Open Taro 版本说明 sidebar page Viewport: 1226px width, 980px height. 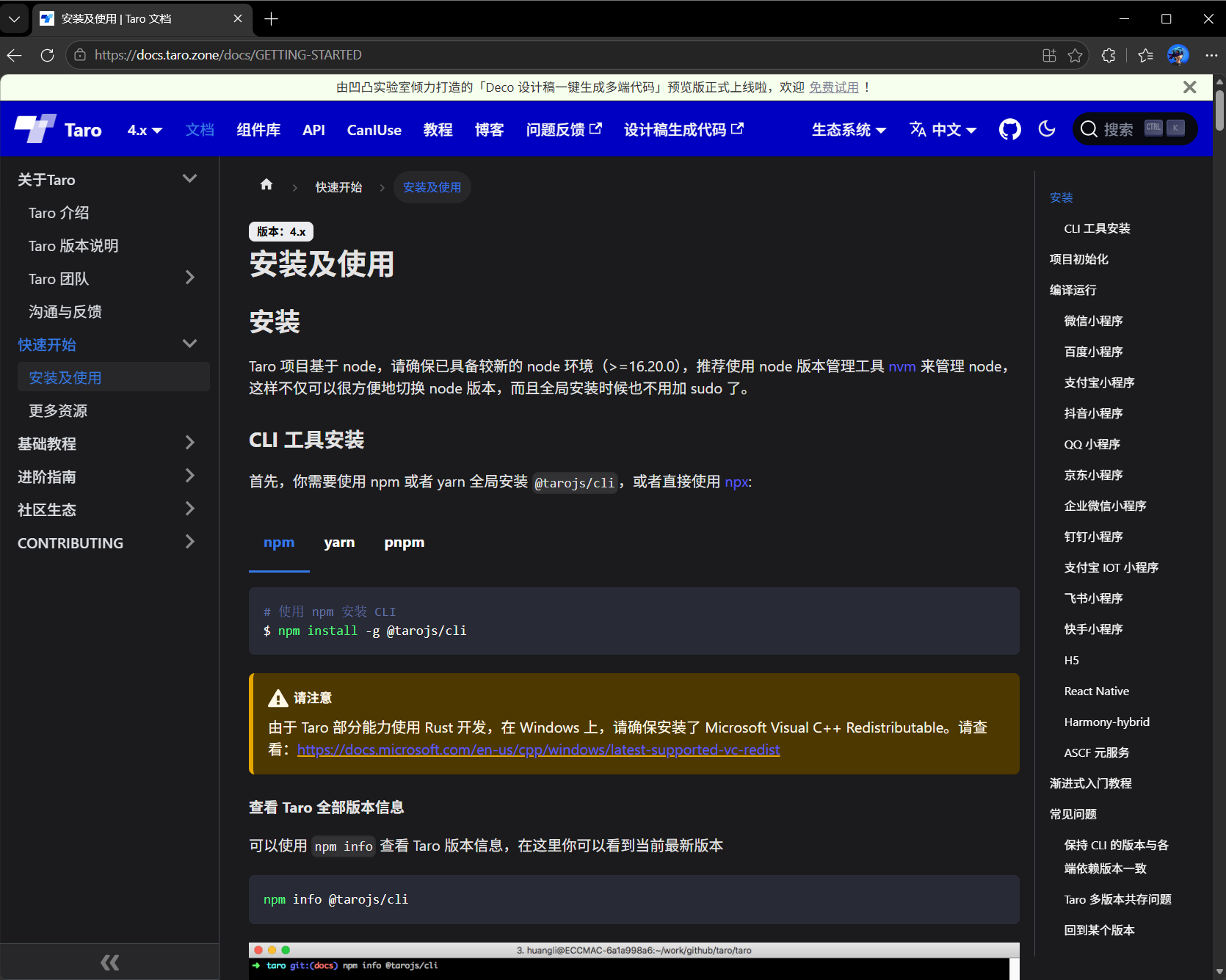click(73, 246)
